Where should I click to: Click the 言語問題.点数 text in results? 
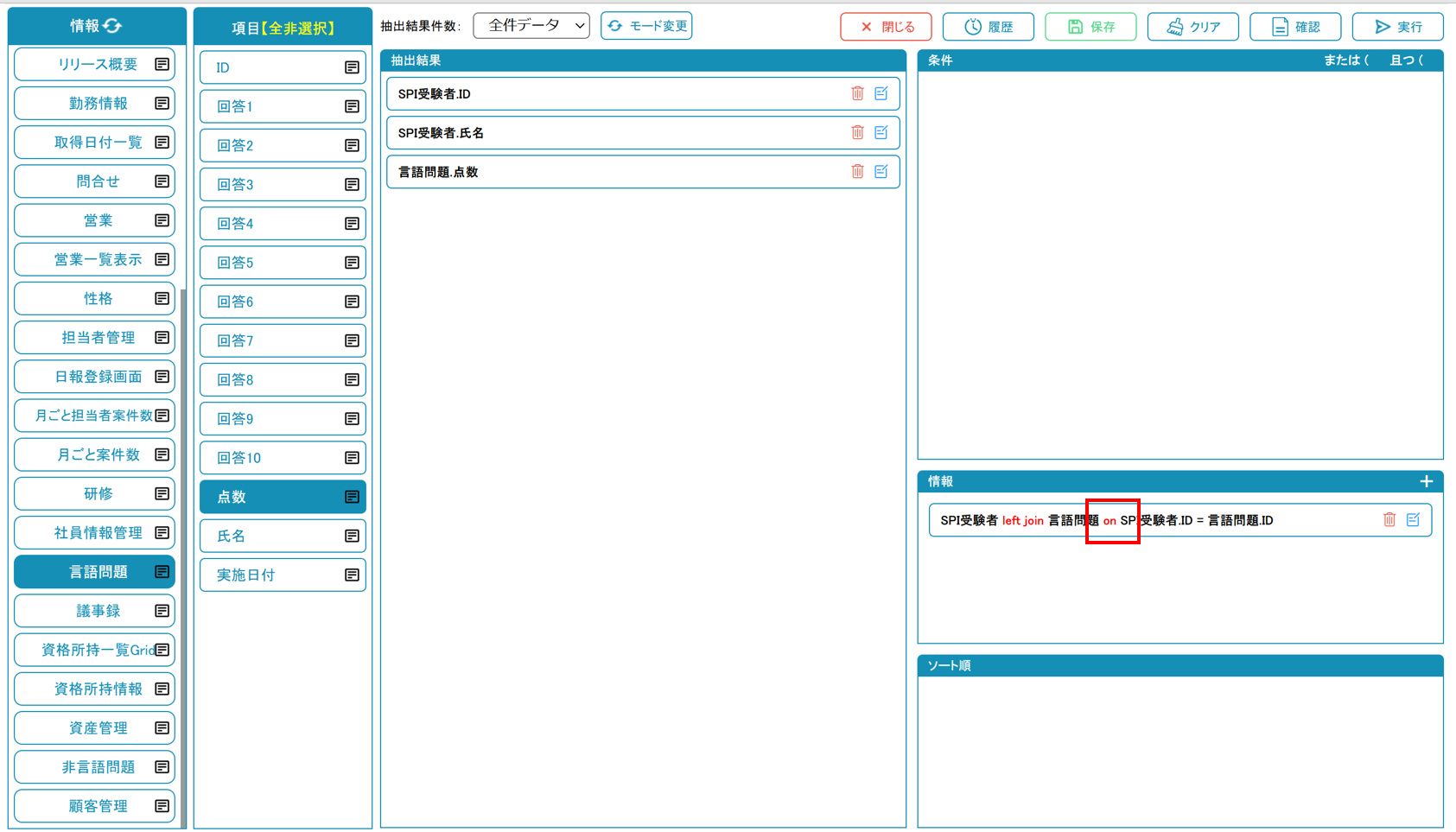[438, 172]
